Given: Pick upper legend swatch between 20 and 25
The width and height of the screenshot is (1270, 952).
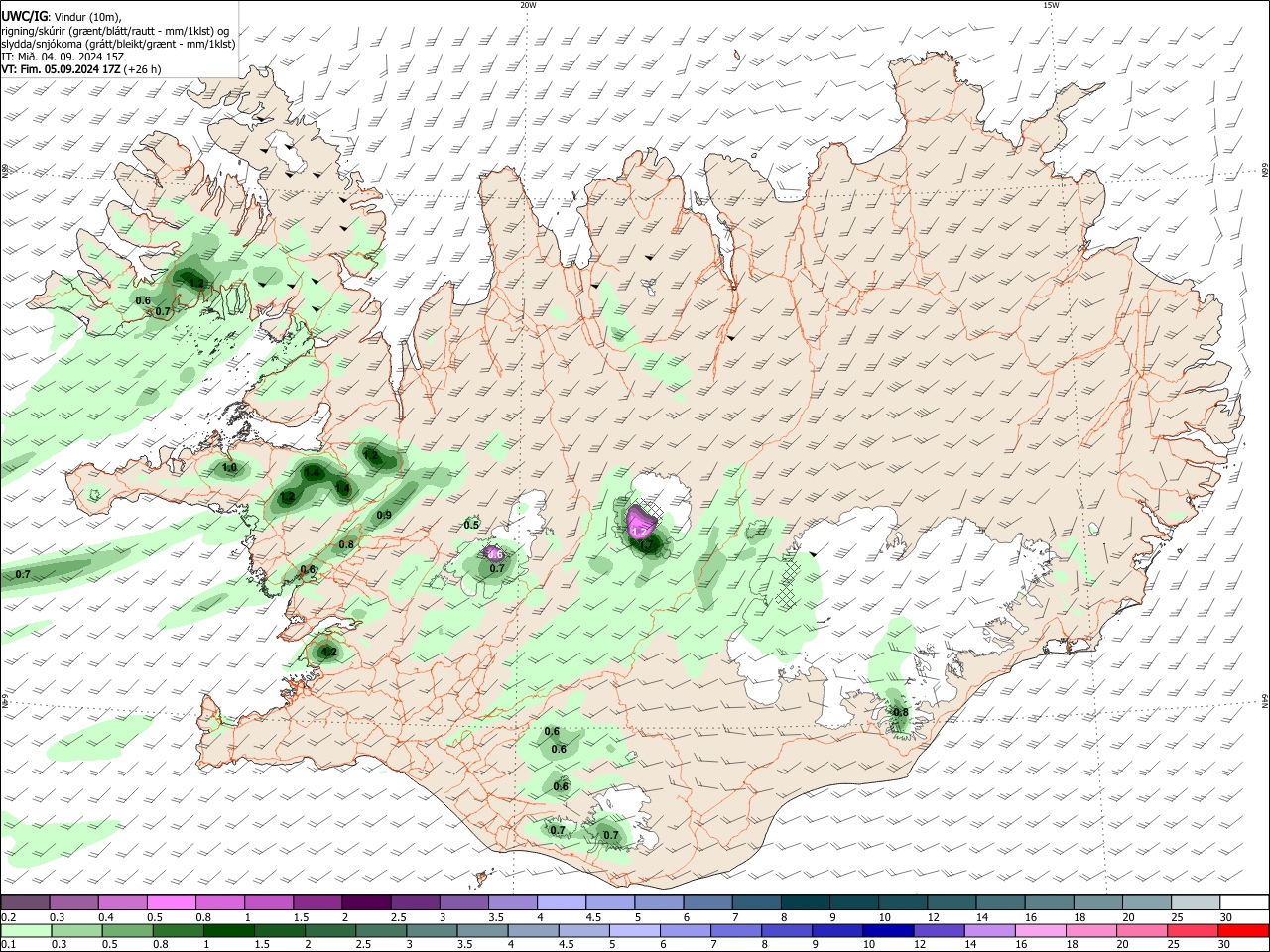Looking at the screenshot, I should point(1146,902).
